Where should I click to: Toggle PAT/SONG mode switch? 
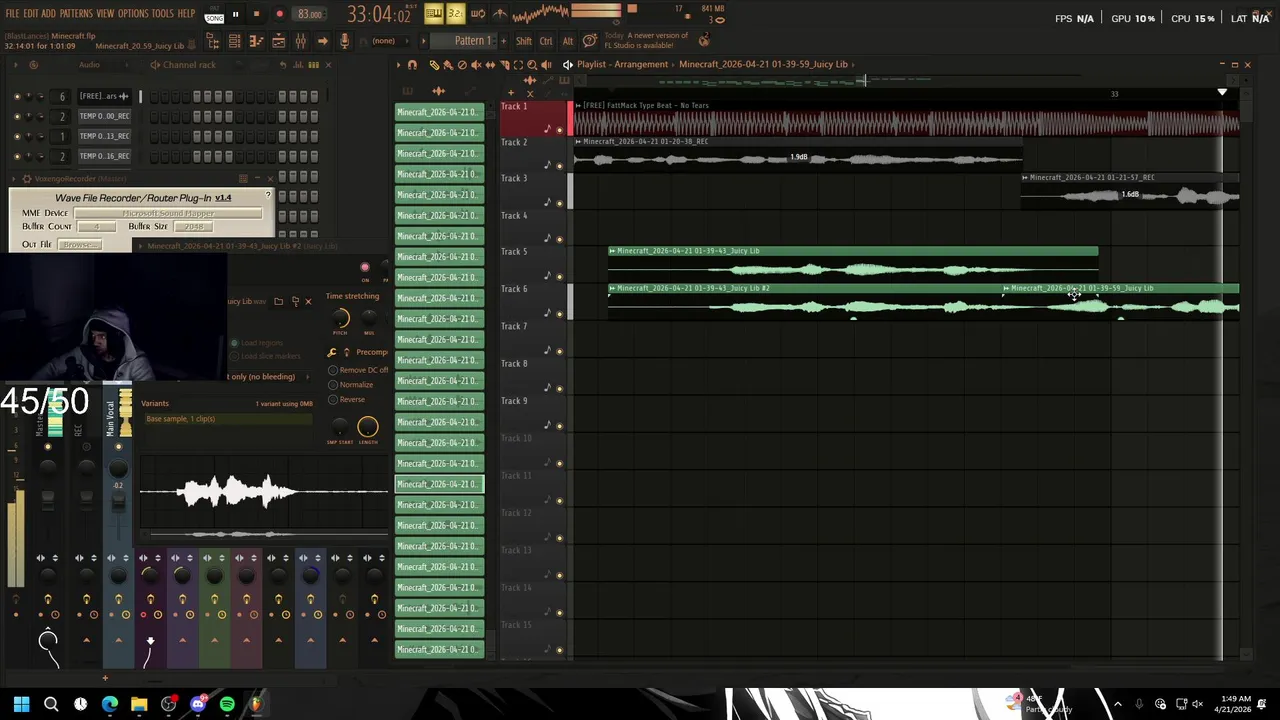coord(214,14)
